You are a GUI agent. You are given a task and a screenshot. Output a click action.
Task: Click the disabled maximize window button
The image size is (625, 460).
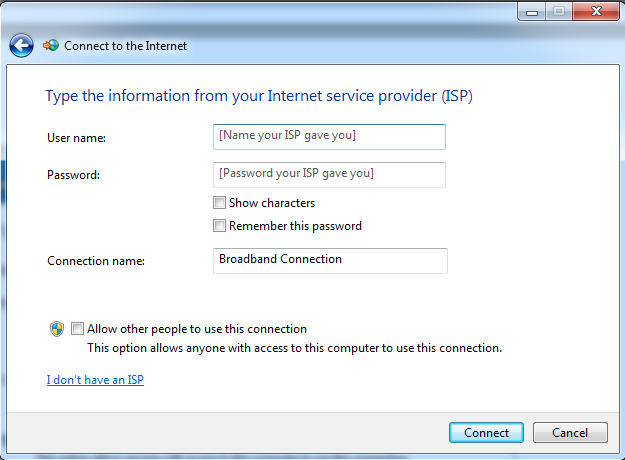(x=559, y=11)
